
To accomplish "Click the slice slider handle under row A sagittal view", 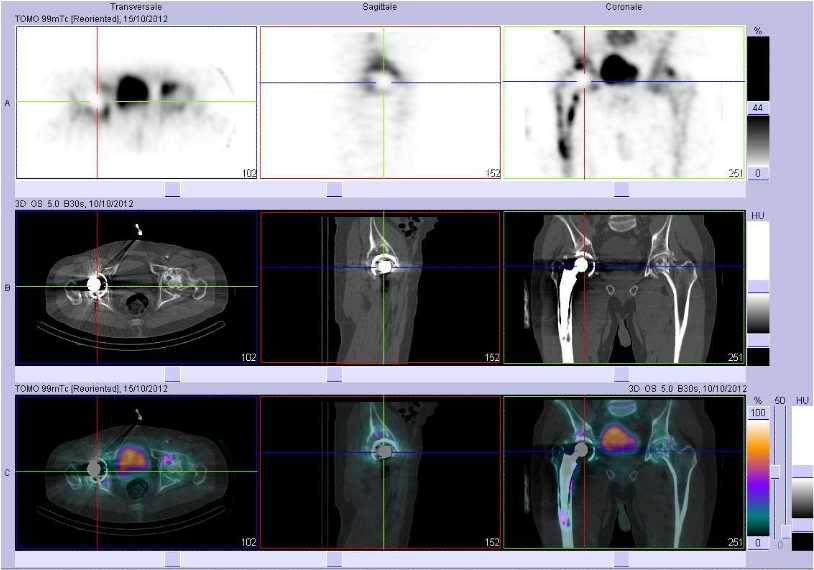I will coord(334,189).
